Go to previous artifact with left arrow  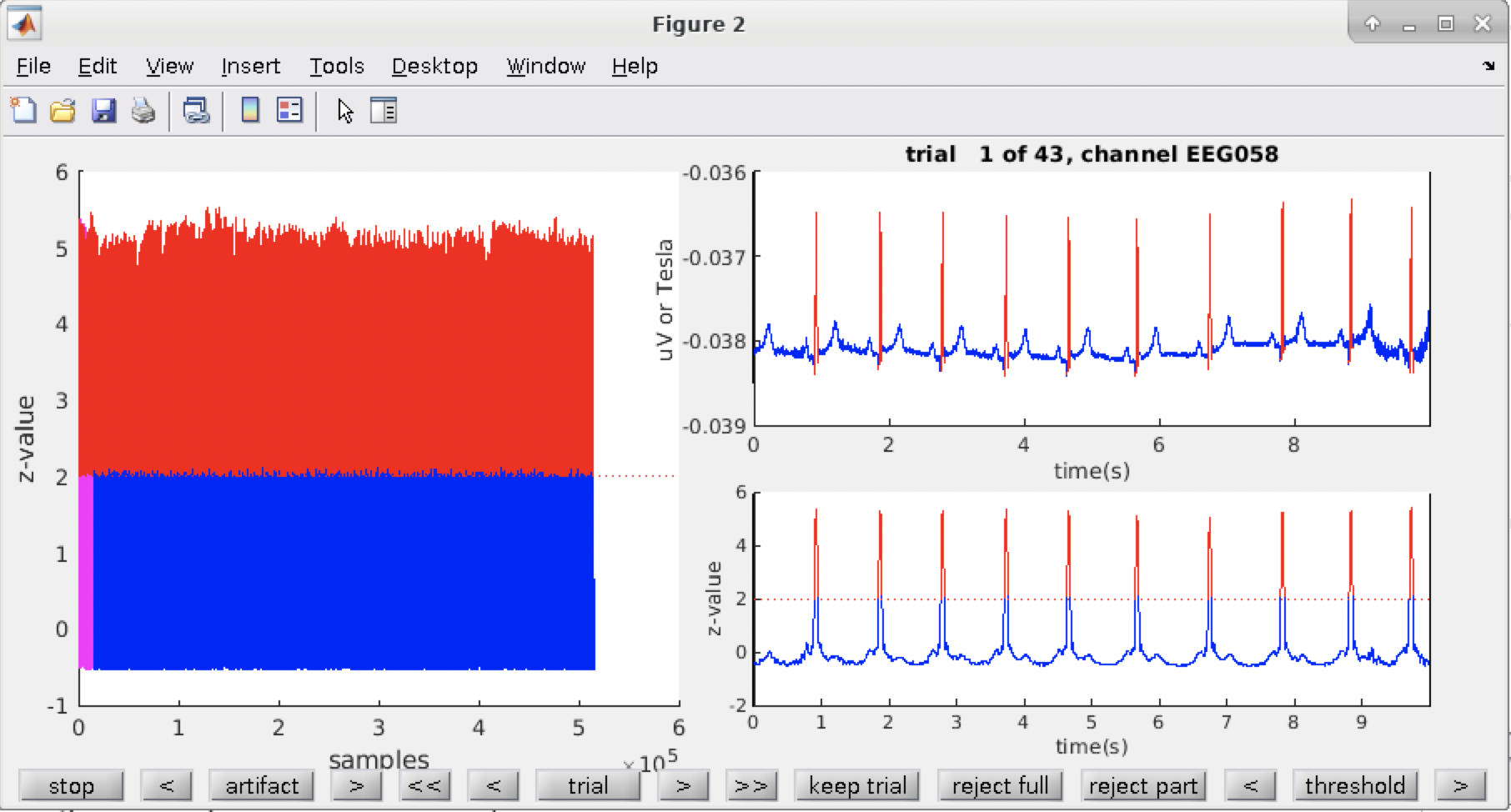(166, 785)
